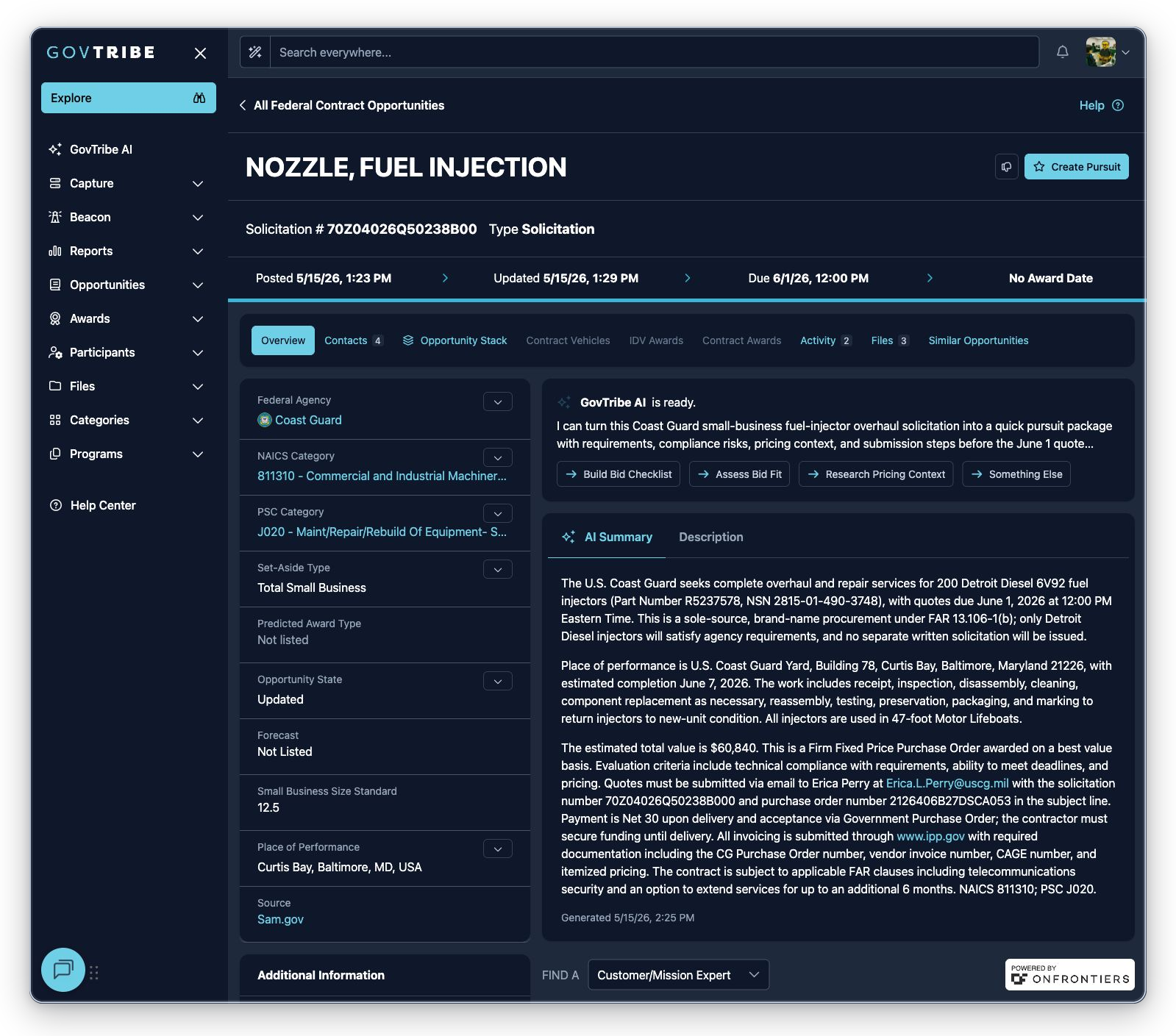The width and height of the screenshot is (1176, 1036).
Task: Click the Beacon sidebar icon
Action: 55,217
